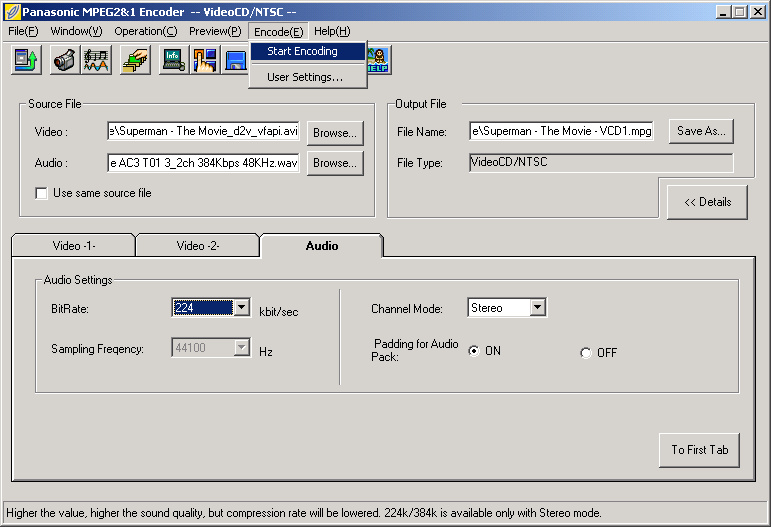Click the blue floppy disk save icon
This screenshot has height=527, width=771.
pyautogui.click(x=235, y=60)
